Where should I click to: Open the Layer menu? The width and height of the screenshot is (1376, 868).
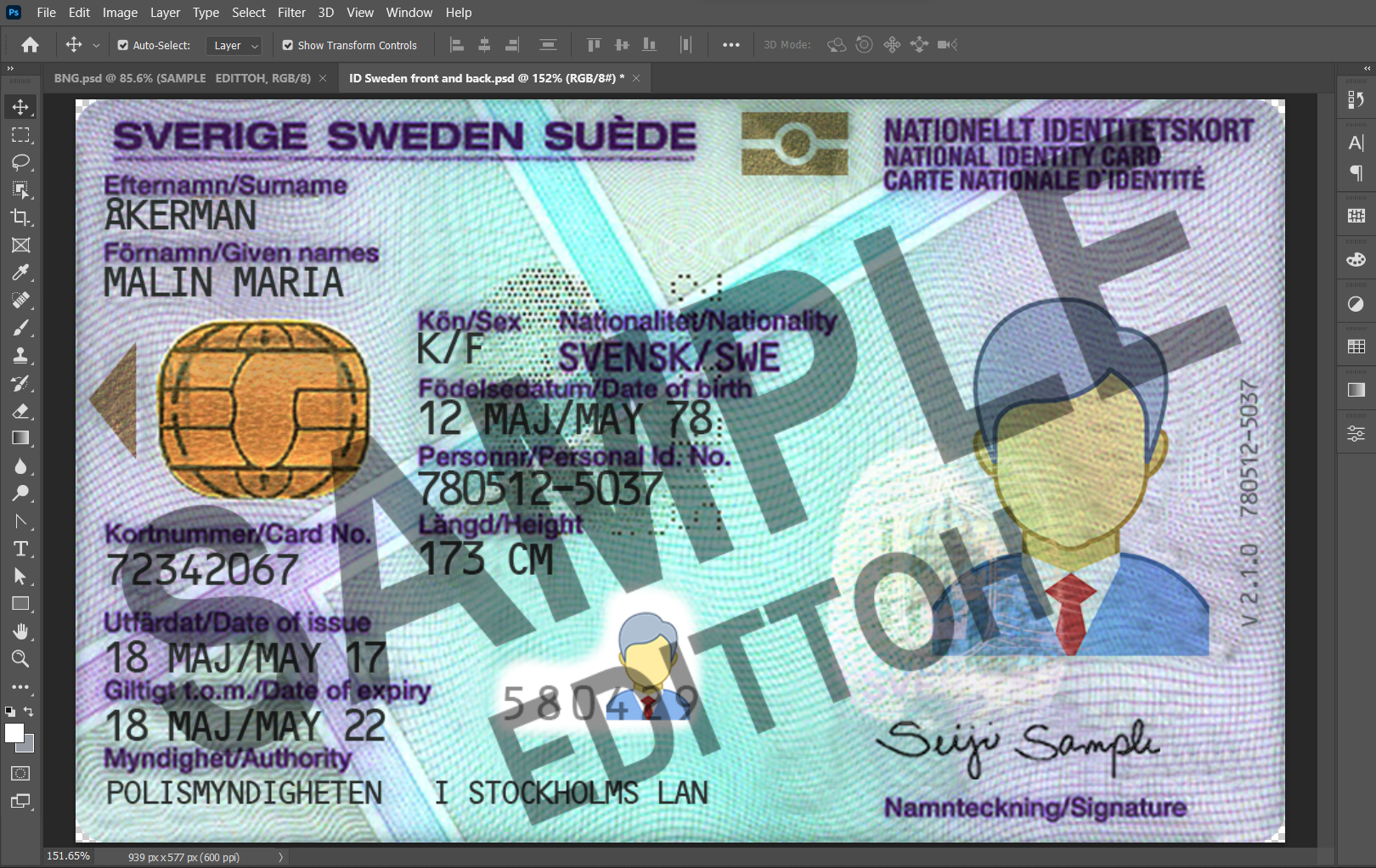click(x=165, y=13)
